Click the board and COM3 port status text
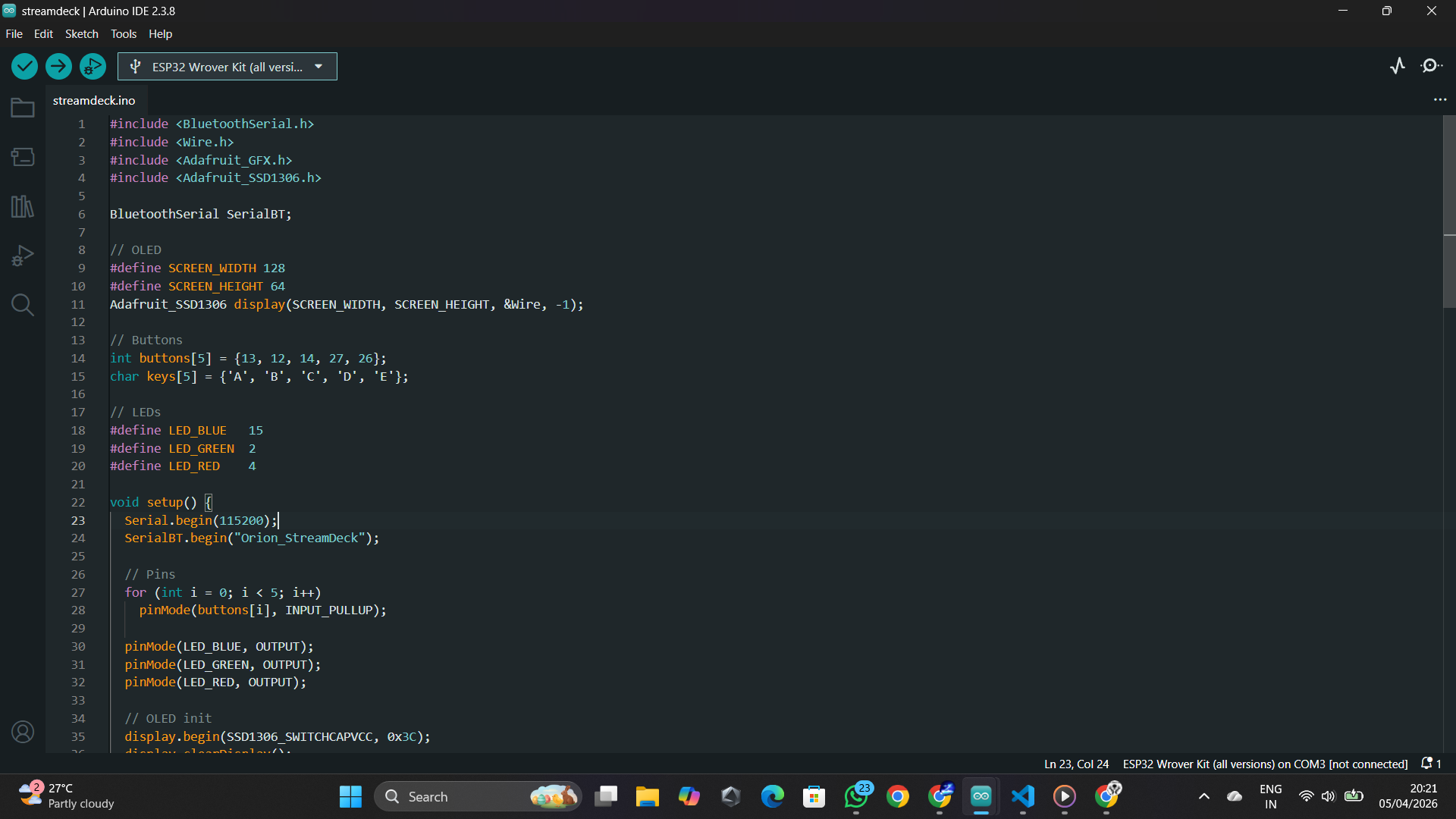 (x=1264, y=764)
